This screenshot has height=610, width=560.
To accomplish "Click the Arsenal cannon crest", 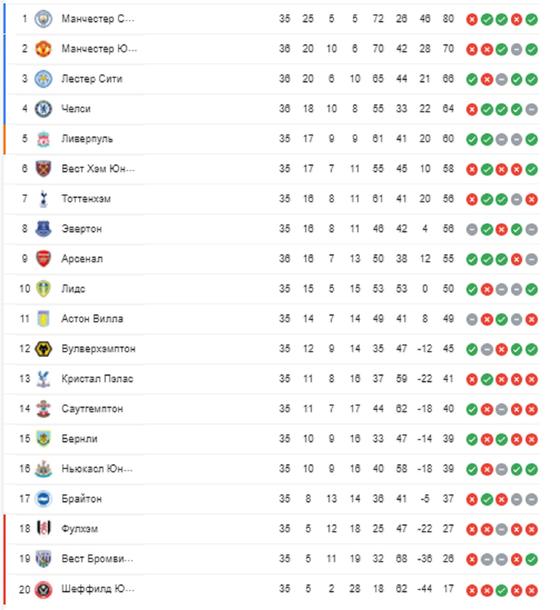I will pos(43,259).
